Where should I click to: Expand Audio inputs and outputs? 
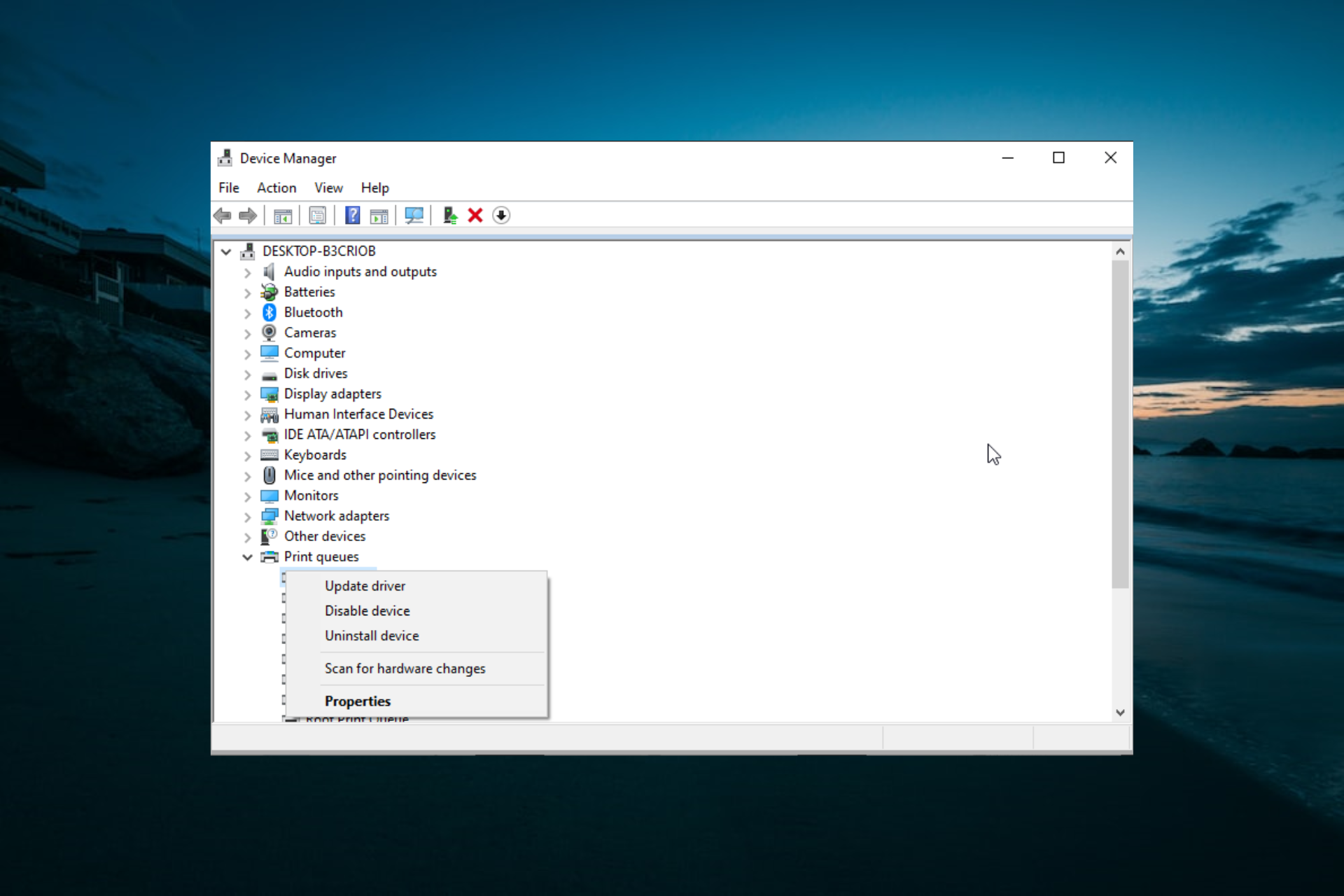(247, 272)
